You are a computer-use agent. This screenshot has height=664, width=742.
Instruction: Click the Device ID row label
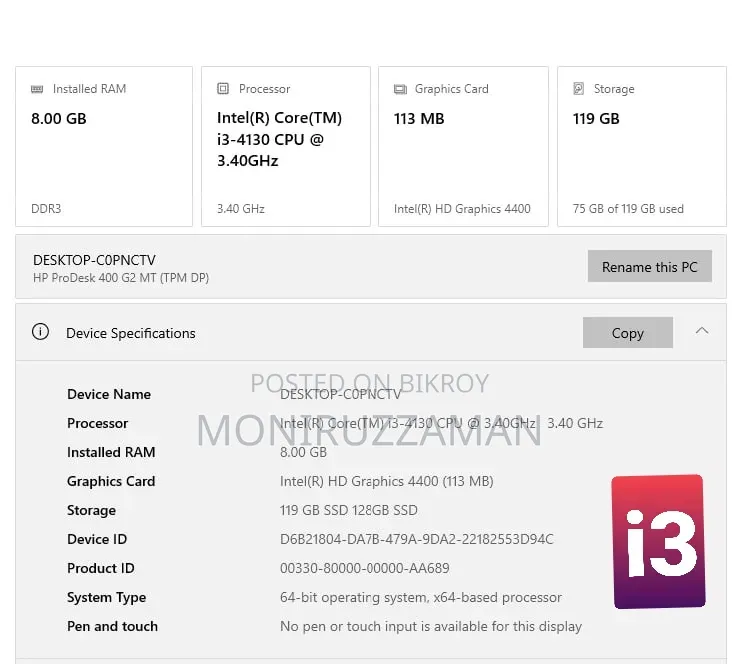pos(97,539)
